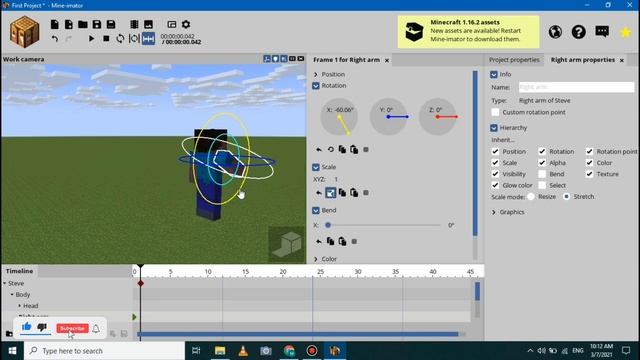The image size is (640, 360).
Task: Click the second document icon beside New project
Action: pyautogui.click(x=69, y=24)
